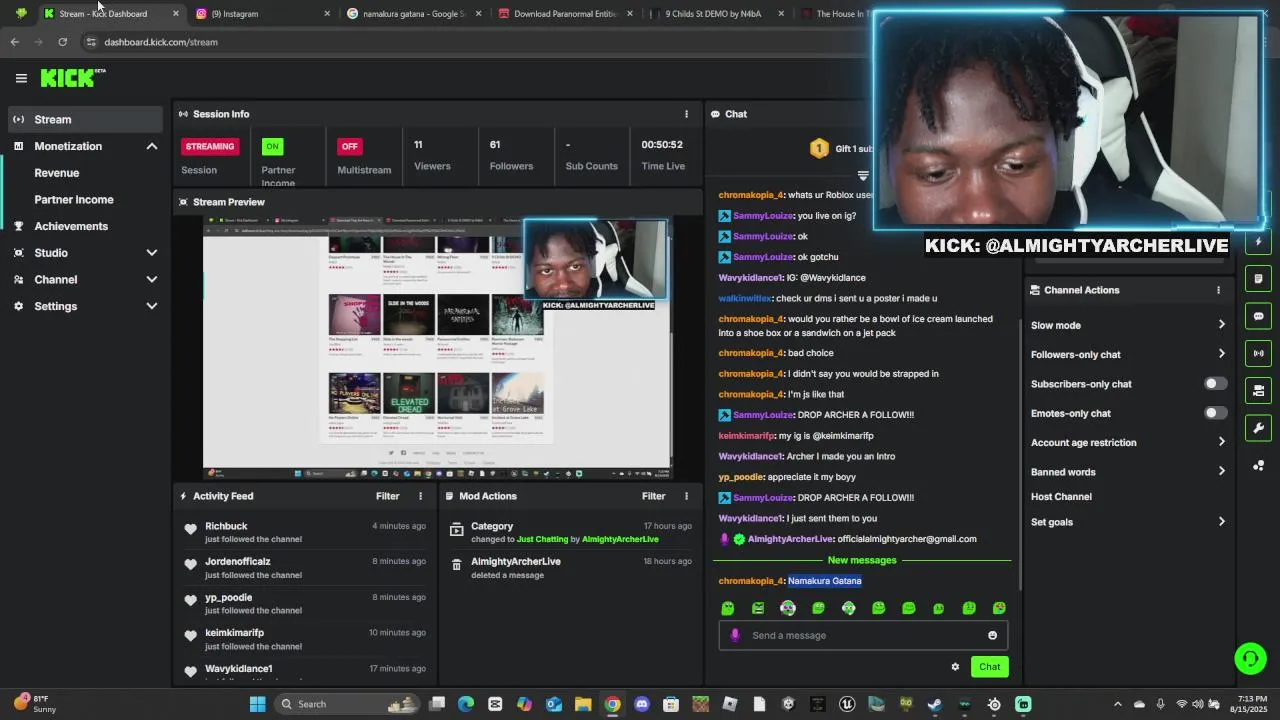
Task: Filter the Activity Feed
Action: [388, 496]
